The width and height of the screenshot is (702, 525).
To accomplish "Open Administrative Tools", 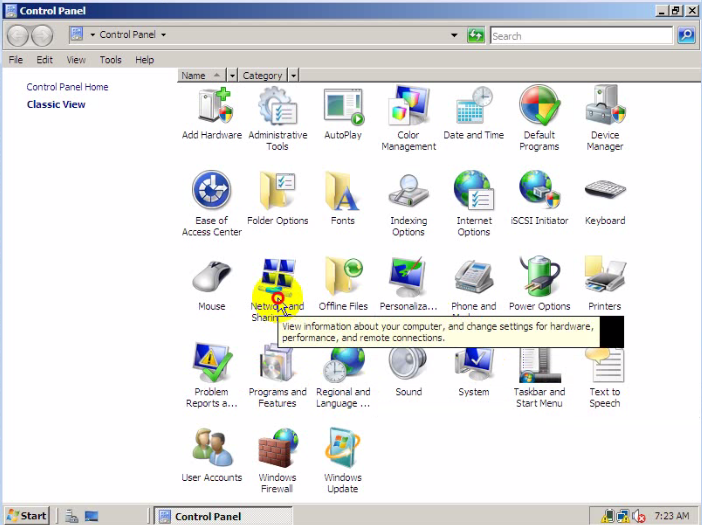I will pyautogui.click(x=278, y=119).
